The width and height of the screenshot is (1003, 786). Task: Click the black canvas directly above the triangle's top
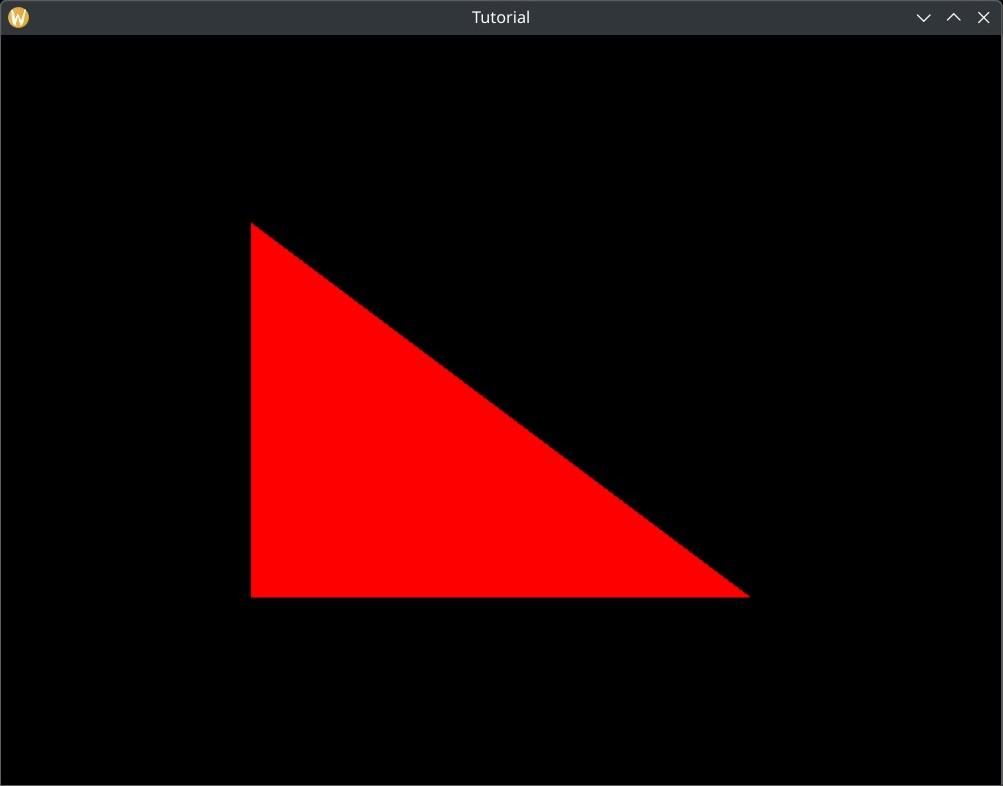click(x=252, y=130)
